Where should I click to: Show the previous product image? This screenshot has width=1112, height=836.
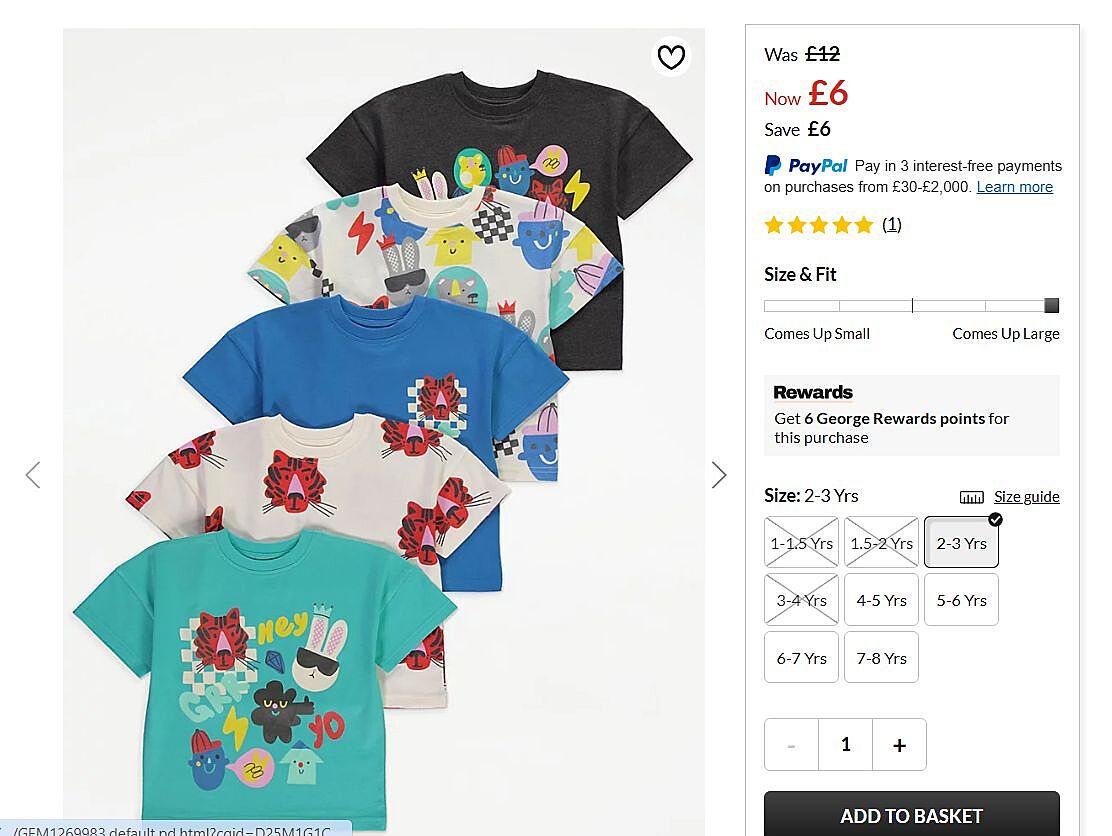(33, 475)
